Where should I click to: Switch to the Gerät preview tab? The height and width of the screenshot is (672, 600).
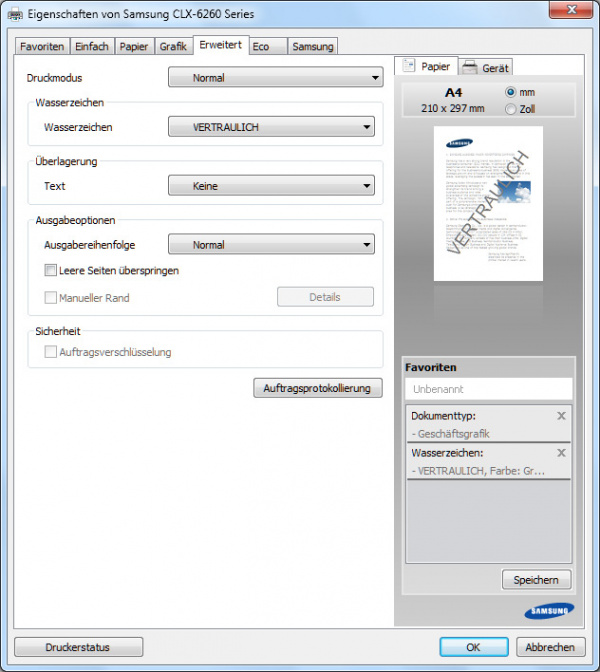click(x=487, y=68)
